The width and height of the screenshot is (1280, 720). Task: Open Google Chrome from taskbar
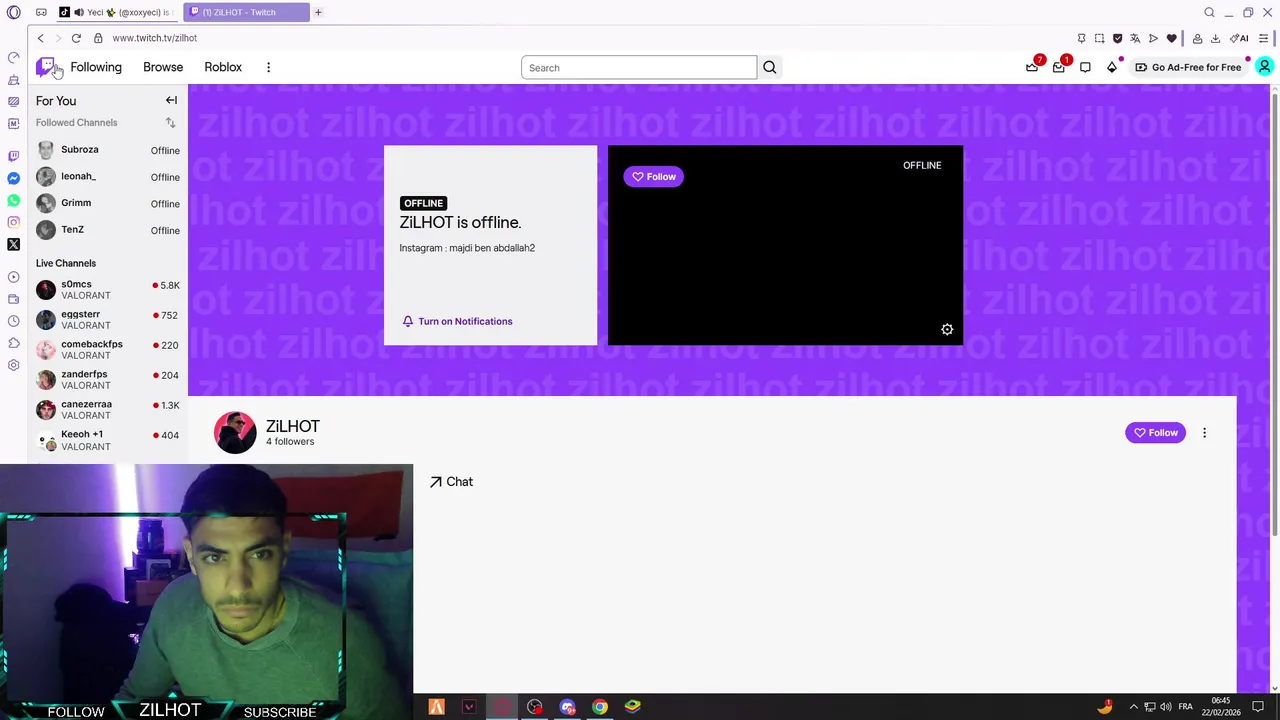click(599, 707)
